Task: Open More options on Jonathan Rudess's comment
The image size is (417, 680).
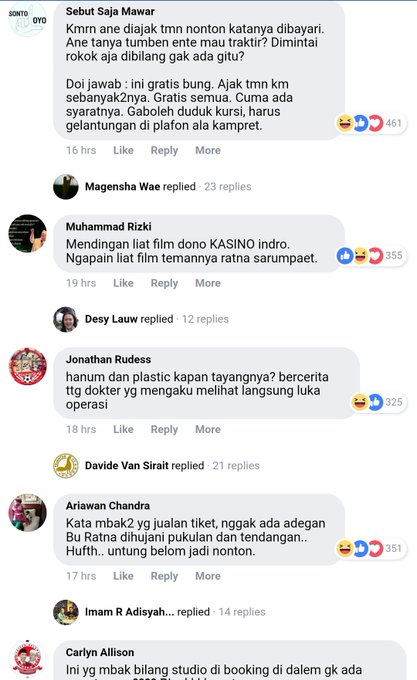Action: click(208, 429)
